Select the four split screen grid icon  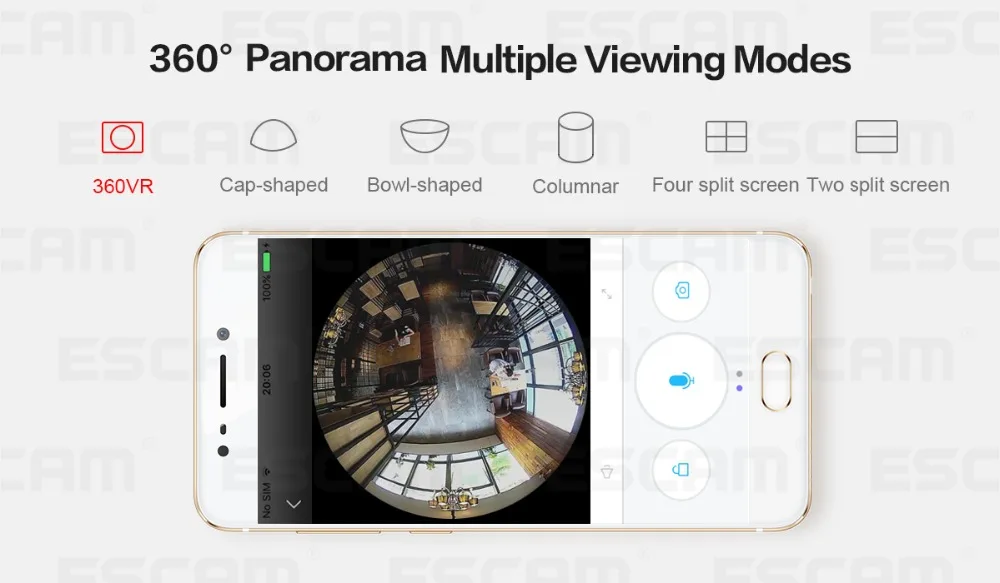tap(726, 137)
